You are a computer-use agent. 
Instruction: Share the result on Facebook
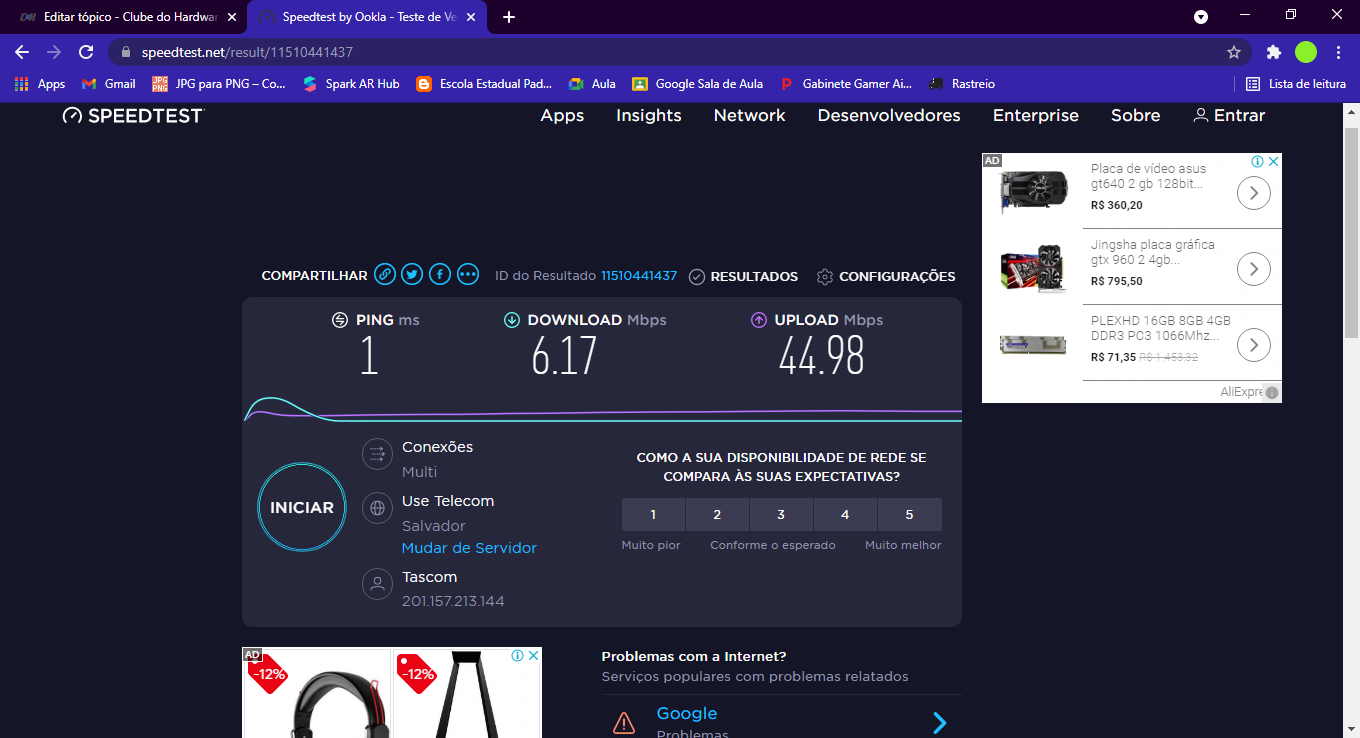click(440, 275)
